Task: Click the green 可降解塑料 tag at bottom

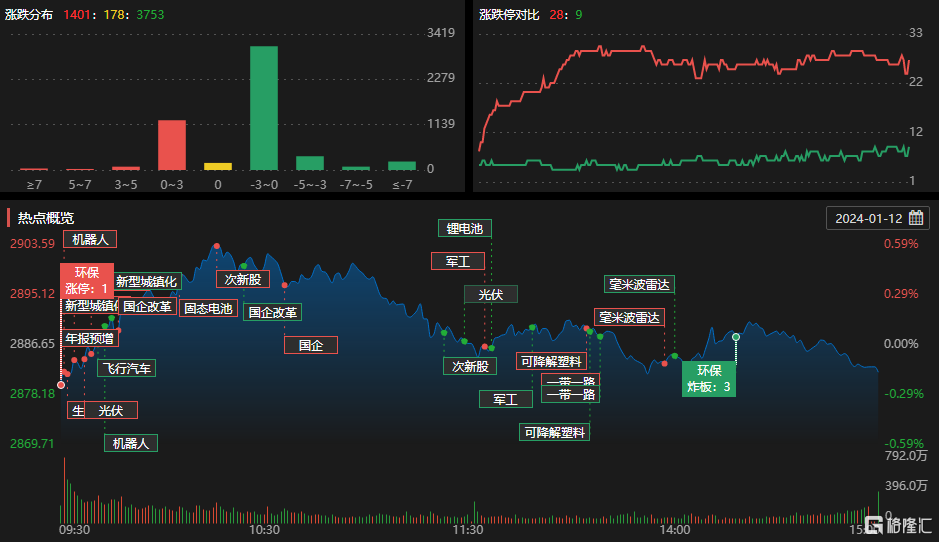Action: click(x=554, y=432)
